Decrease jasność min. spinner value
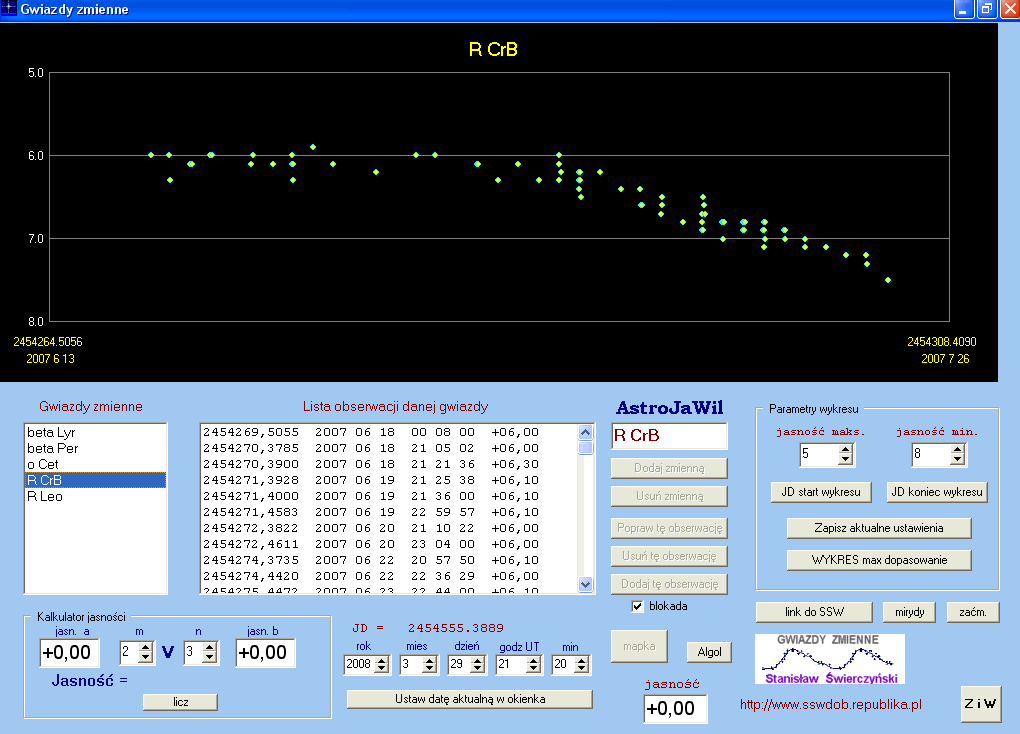Image resolution: width=1020 pixels, height=734 pixels. pos(957,459)
